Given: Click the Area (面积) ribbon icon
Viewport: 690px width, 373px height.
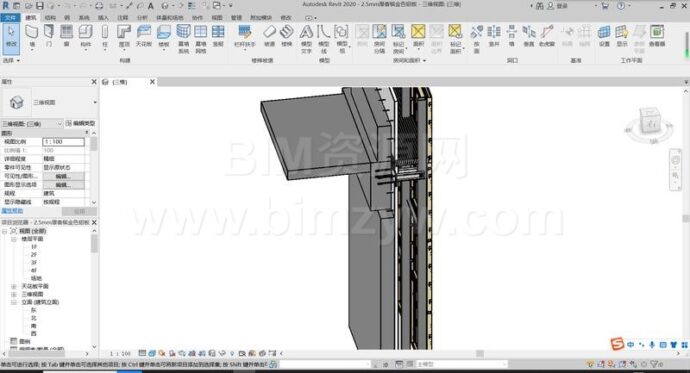Looking at the screenshot, I should [x=418, y=36].
